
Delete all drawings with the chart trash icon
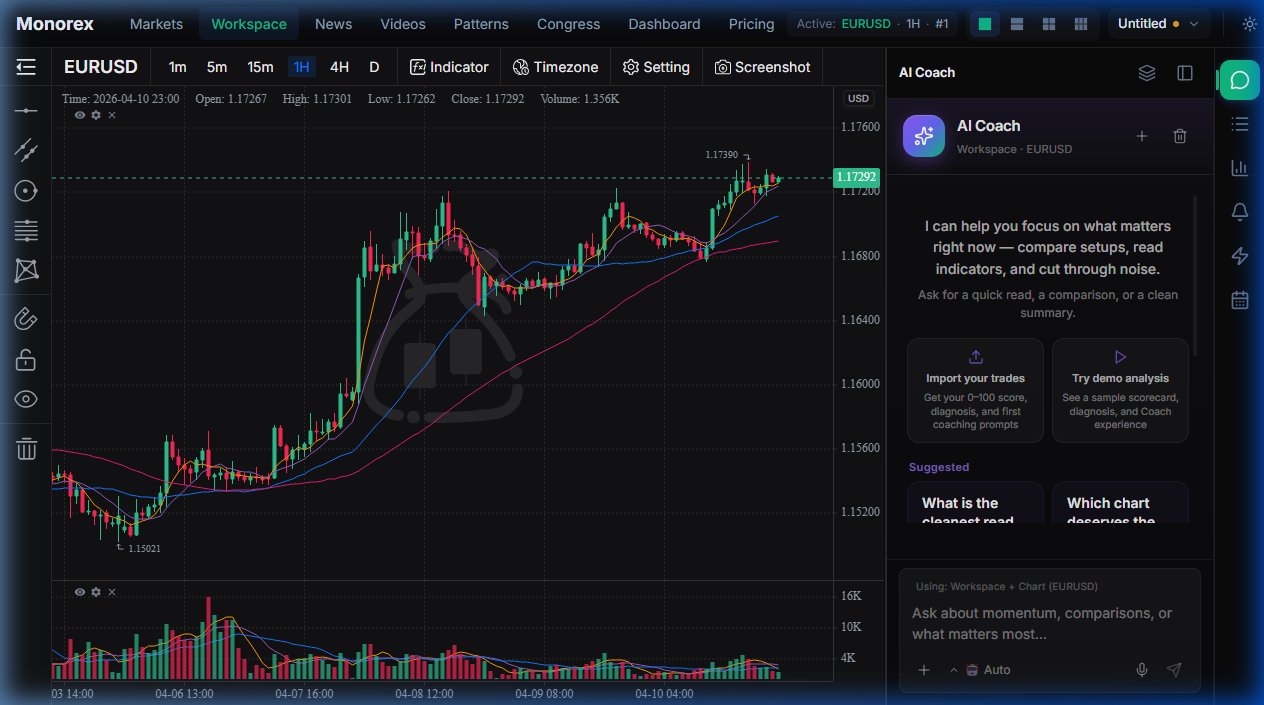(26, 449)
